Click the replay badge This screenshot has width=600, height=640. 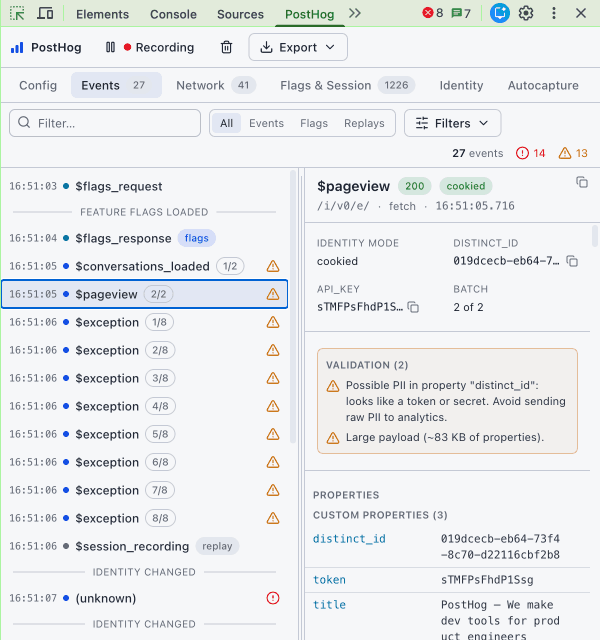(217, 546)
